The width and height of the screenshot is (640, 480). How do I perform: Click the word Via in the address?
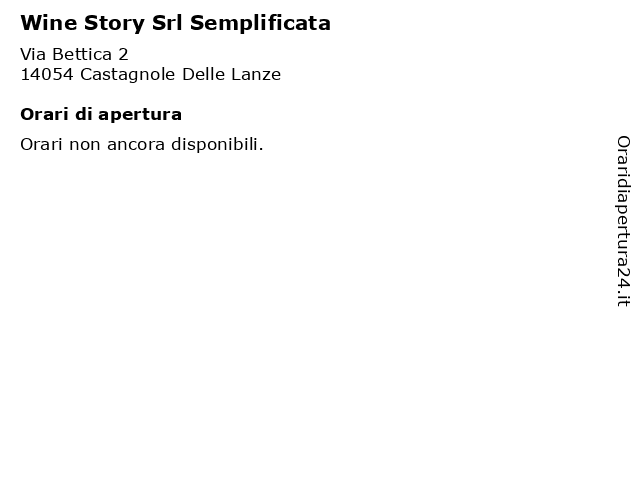(x=33, y=54)
